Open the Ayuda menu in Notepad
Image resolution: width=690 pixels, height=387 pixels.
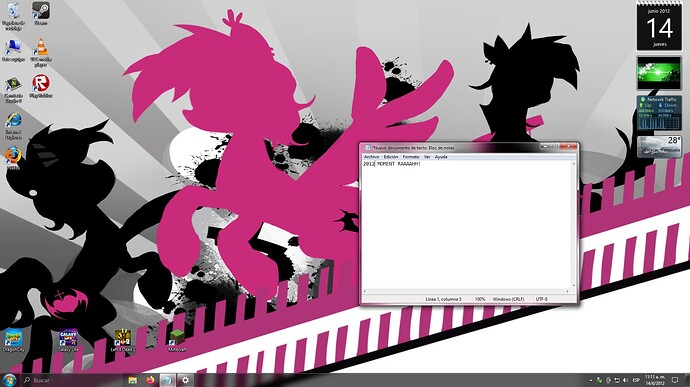(x=441, y=157)
